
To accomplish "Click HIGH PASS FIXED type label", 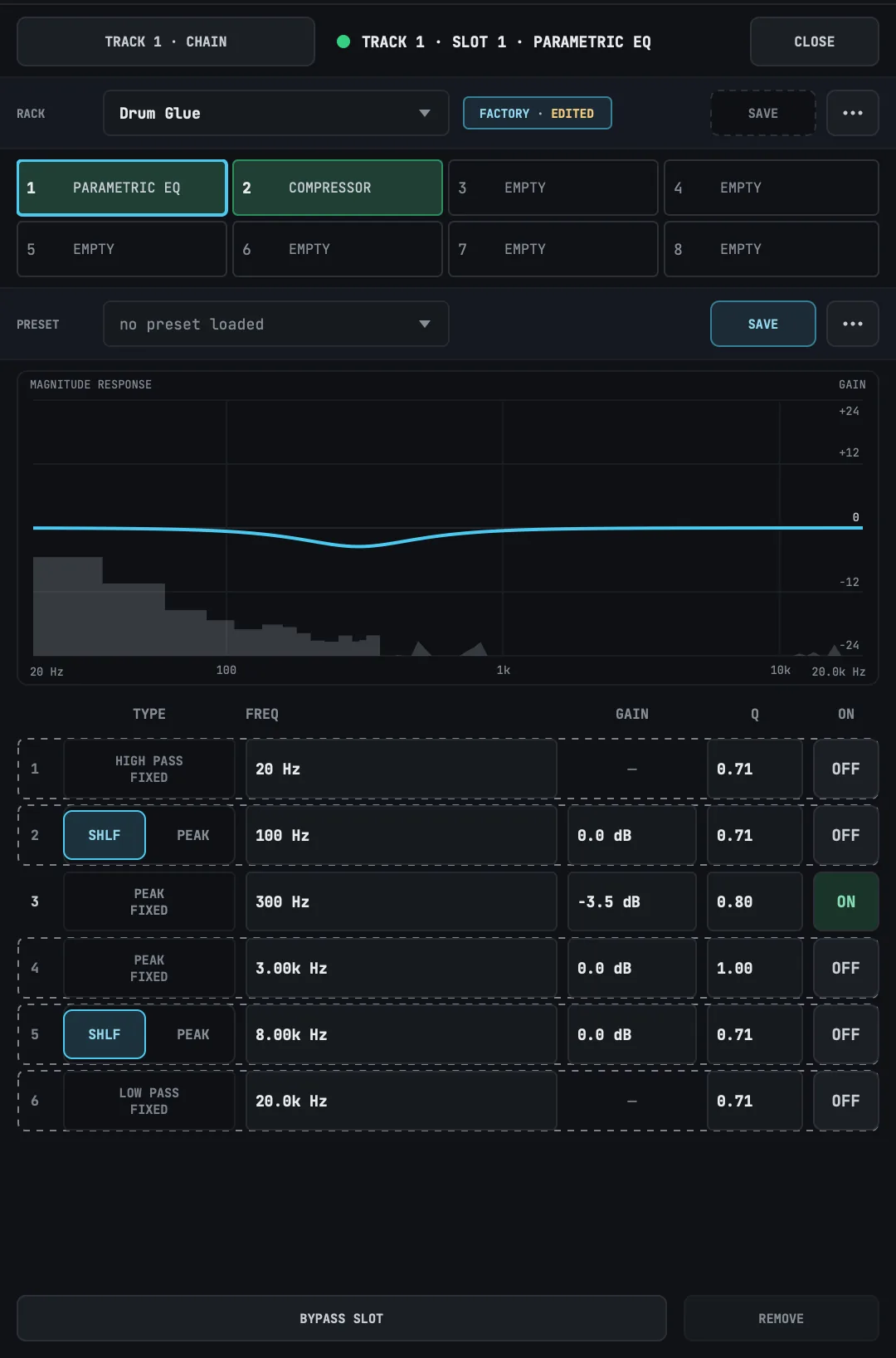I will [x=149, y=769].
